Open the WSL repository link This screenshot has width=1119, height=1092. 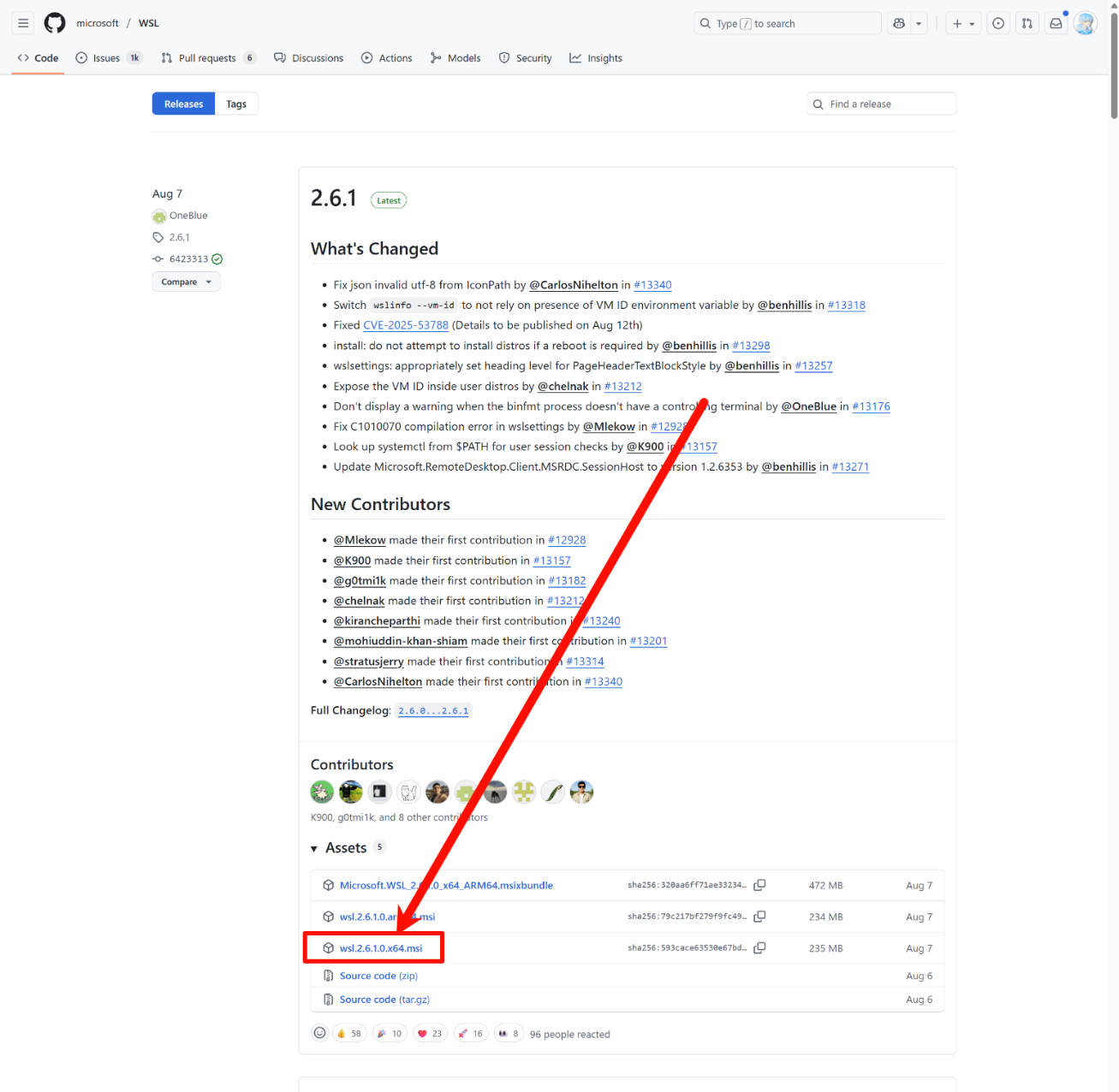149,23
